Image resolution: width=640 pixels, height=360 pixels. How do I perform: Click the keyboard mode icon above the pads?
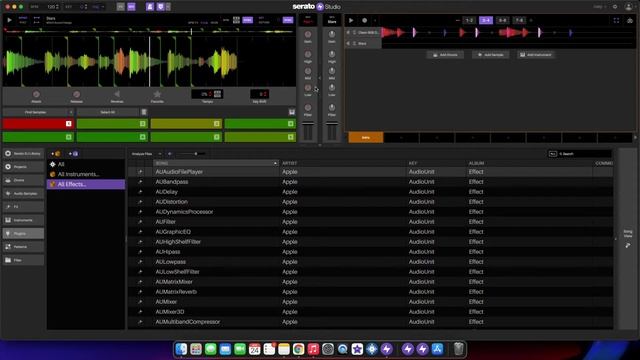pyautogui.click(x=291, y=112)
